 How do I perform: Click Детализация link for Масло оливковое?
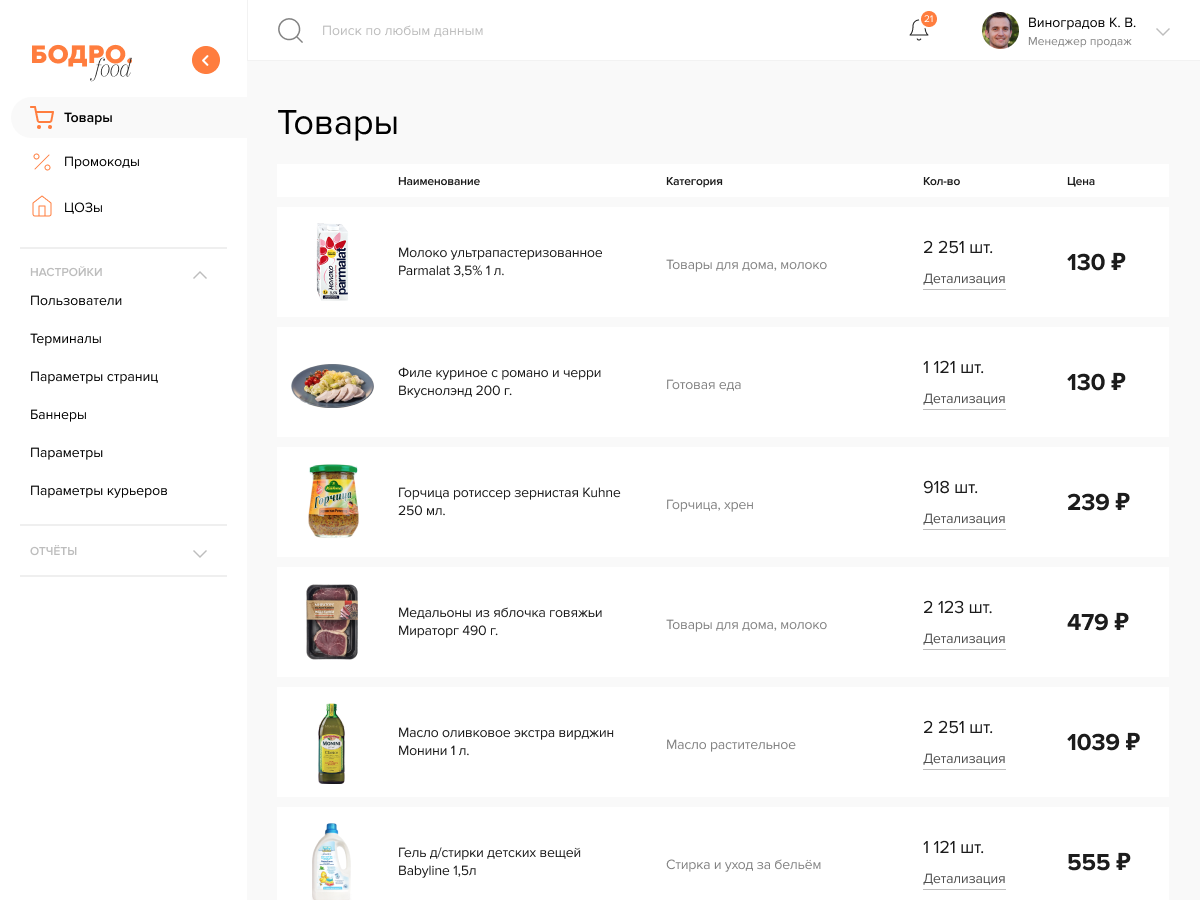pyautogui.click(x=964, y=759)
